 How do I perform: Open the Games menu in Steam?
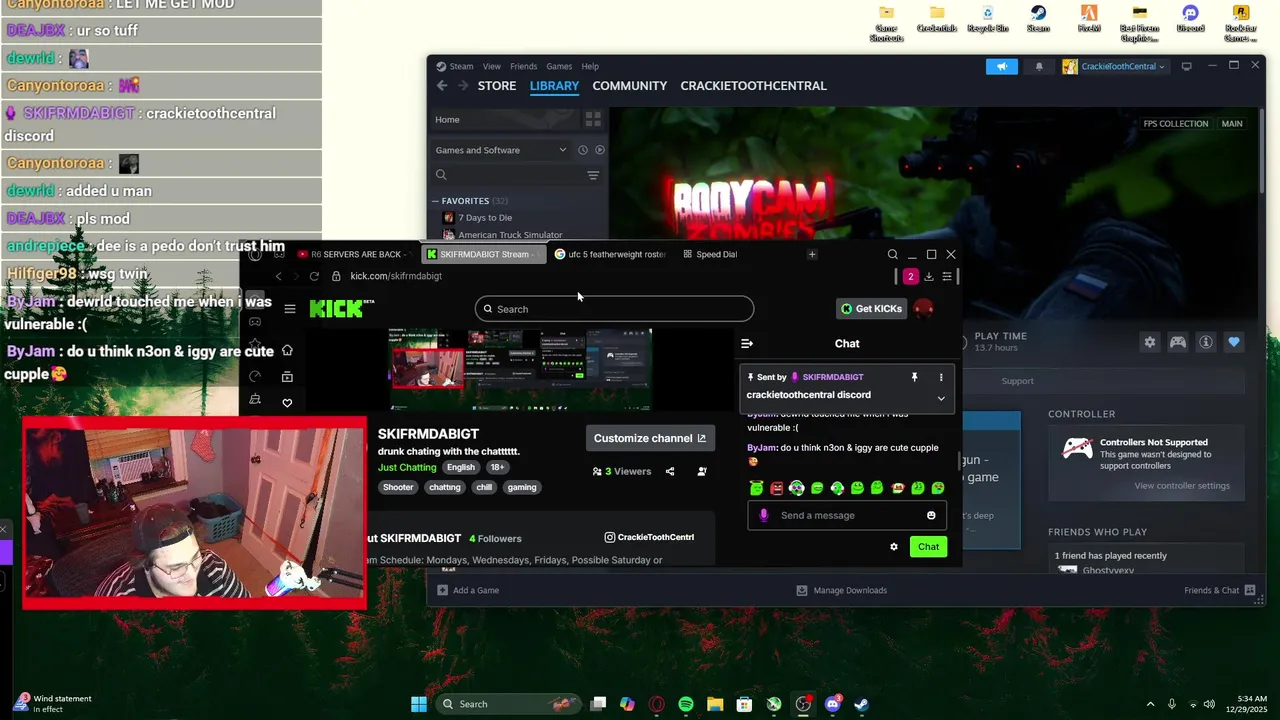click(x=559, y=66)
